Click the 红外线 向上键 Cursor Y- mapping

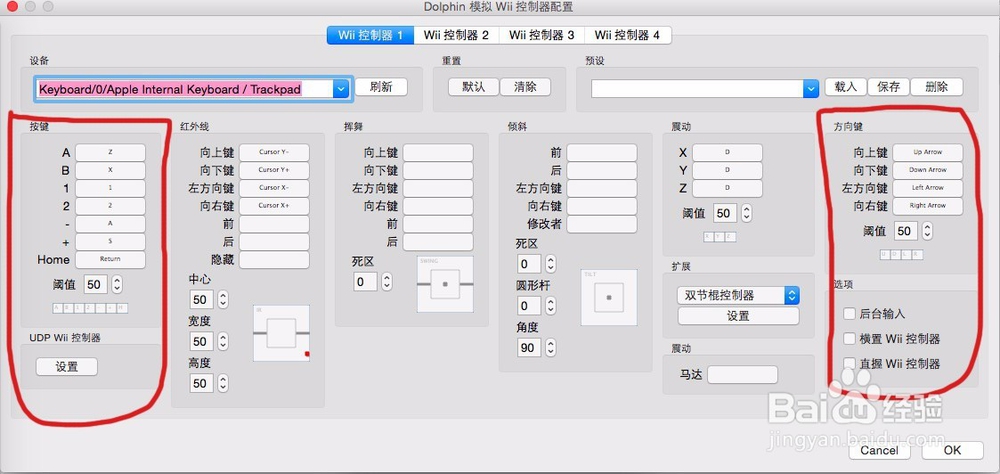pos(274,152)
